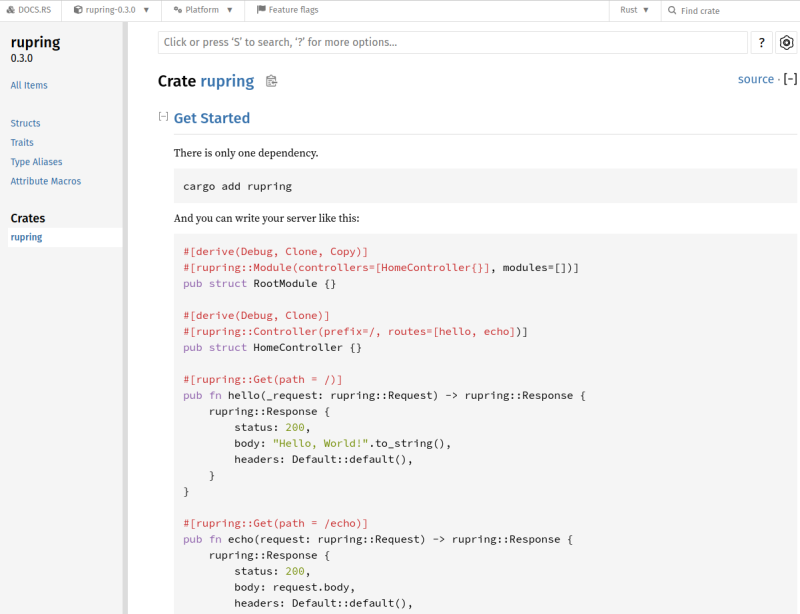Click the Find crate search field
This screenshot has height=614, width=800.
click(735, 10)
